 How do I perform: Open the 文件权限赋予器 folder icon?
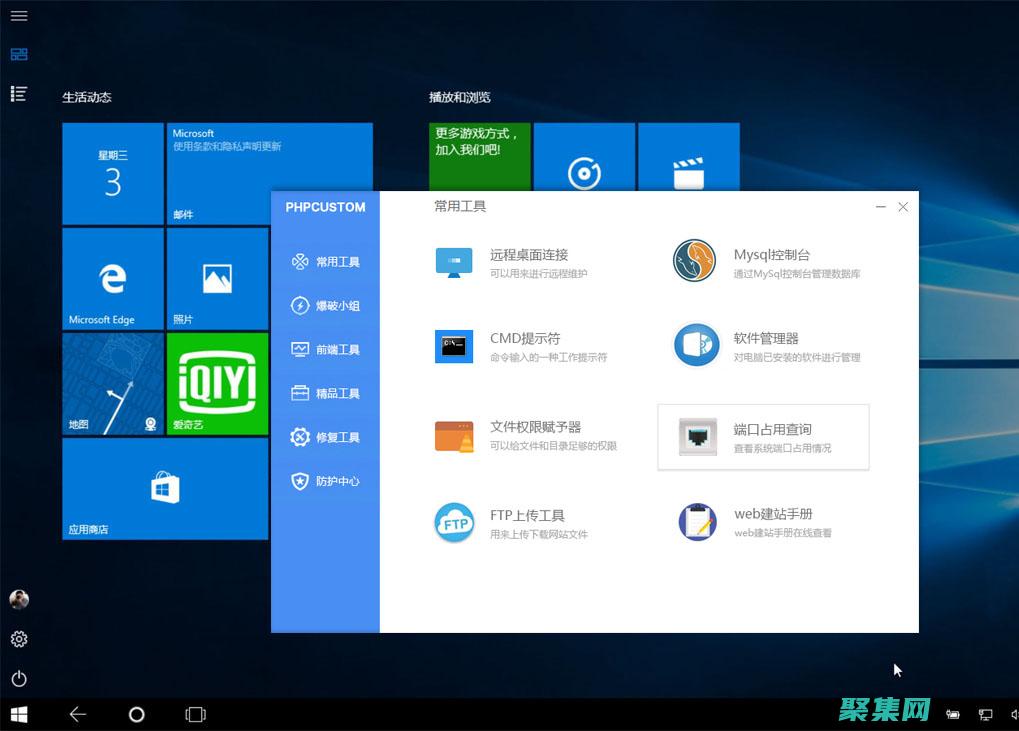[x=454, y=436]
